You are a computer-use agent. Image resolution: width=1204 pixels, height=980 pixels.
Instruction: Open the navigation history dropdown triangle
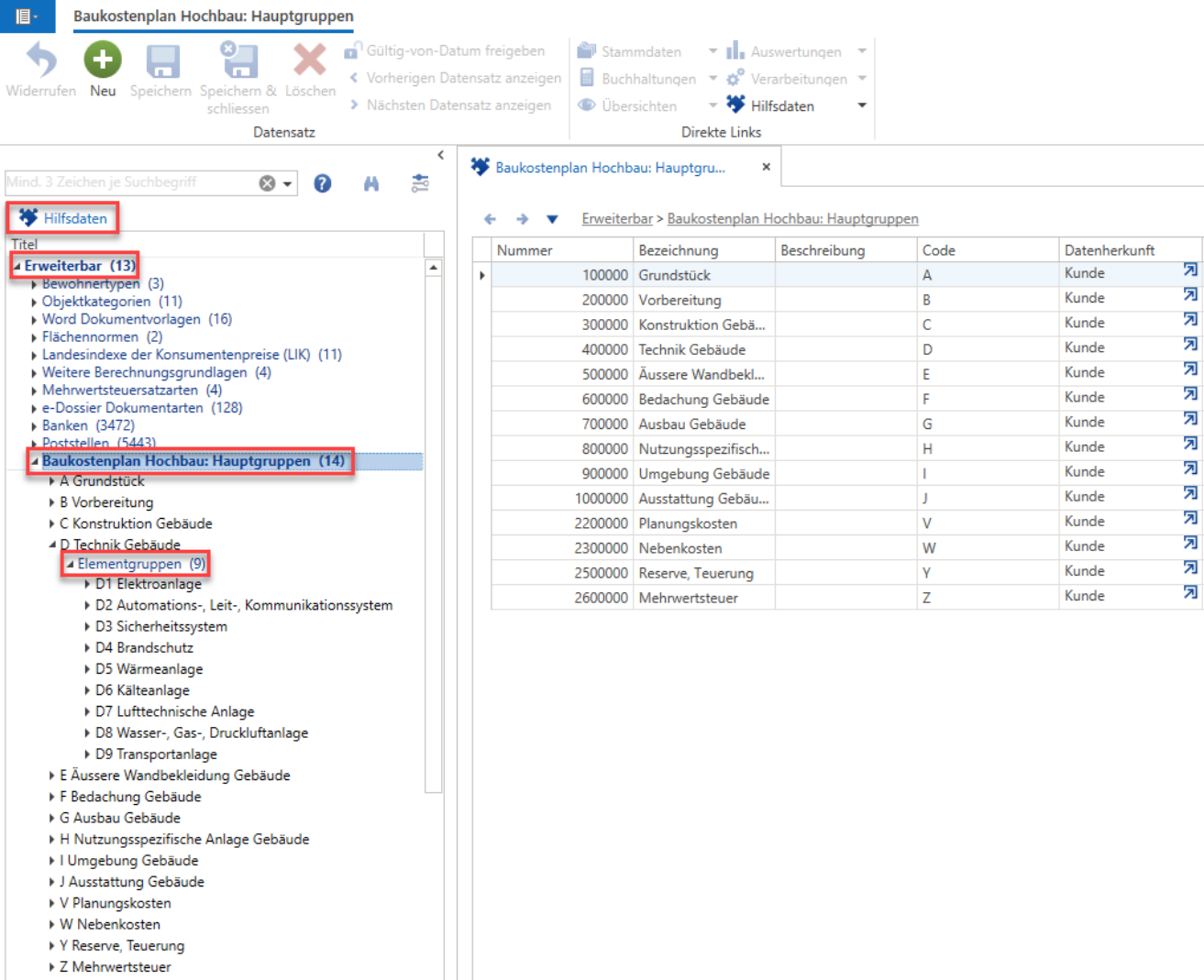pos(552,219)
